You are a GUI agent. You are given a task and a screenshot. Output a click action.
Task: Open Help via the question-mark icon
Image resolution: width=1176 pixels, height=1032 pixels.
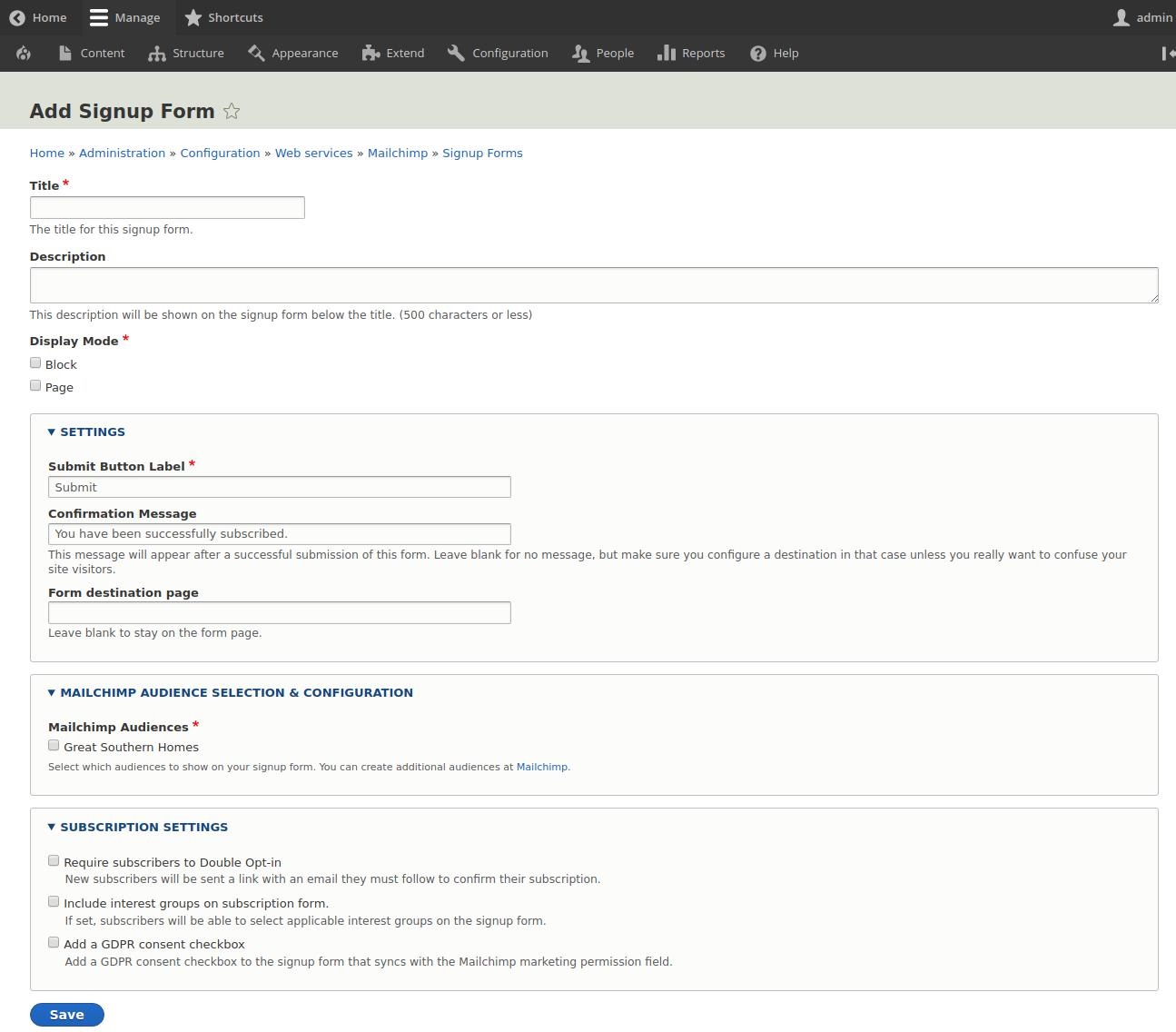pos(756,53)
